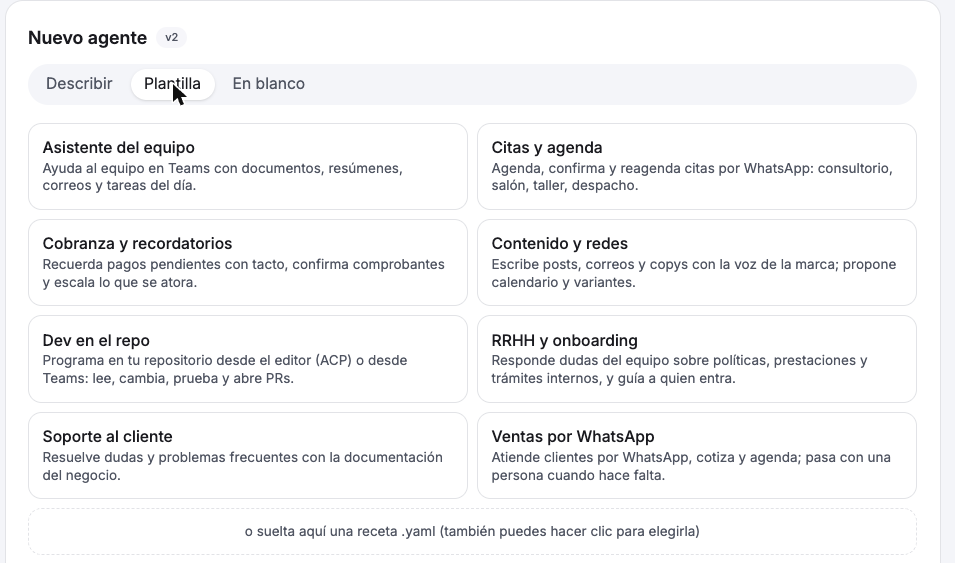Pick the Citas y agenda template card
955x563 pixels.
point(697,166)
